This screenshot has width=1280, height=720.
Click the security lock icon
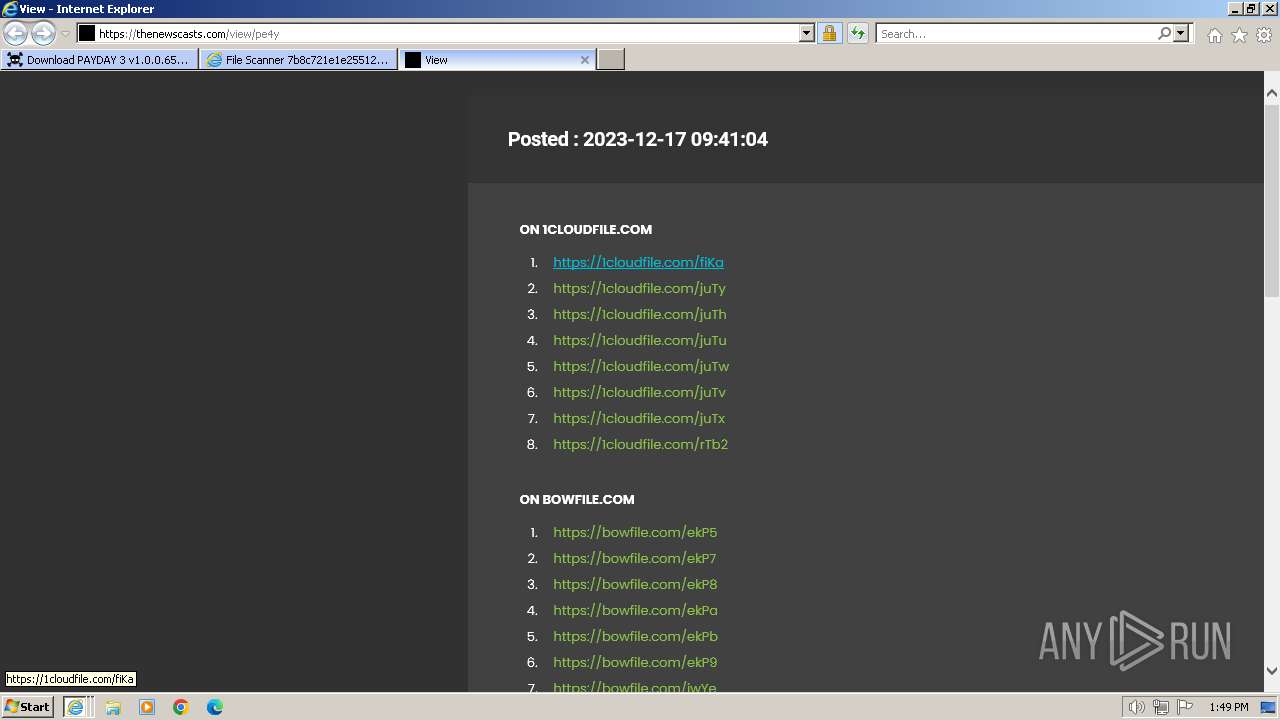(829, 33)
